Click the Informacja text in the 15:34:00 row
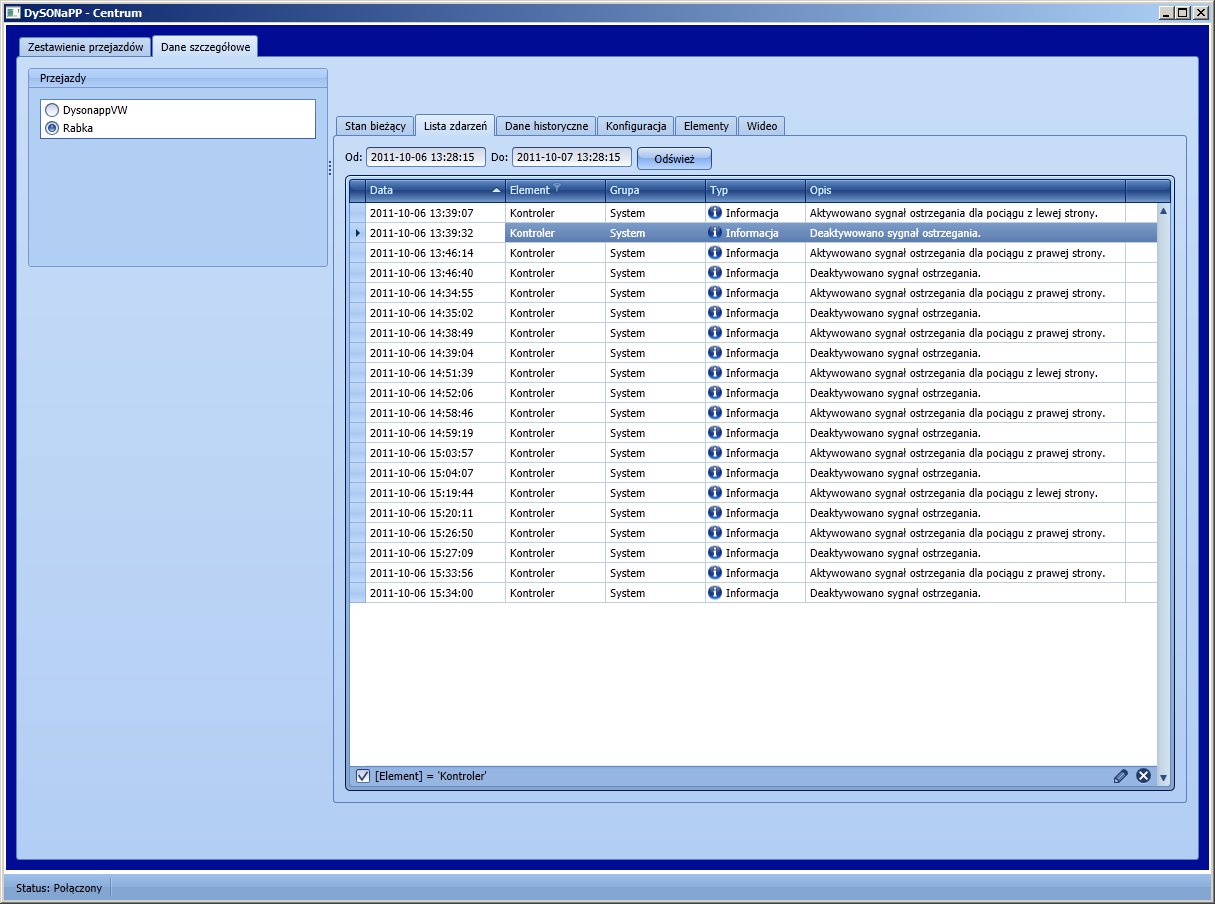The image size is (1215, 904). coord(752,593)
